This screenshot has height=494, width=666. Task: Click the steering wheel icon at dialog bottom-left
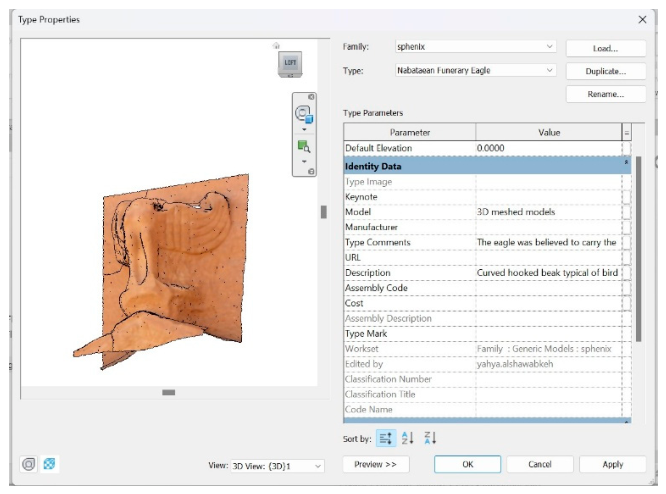click(29, 464)
